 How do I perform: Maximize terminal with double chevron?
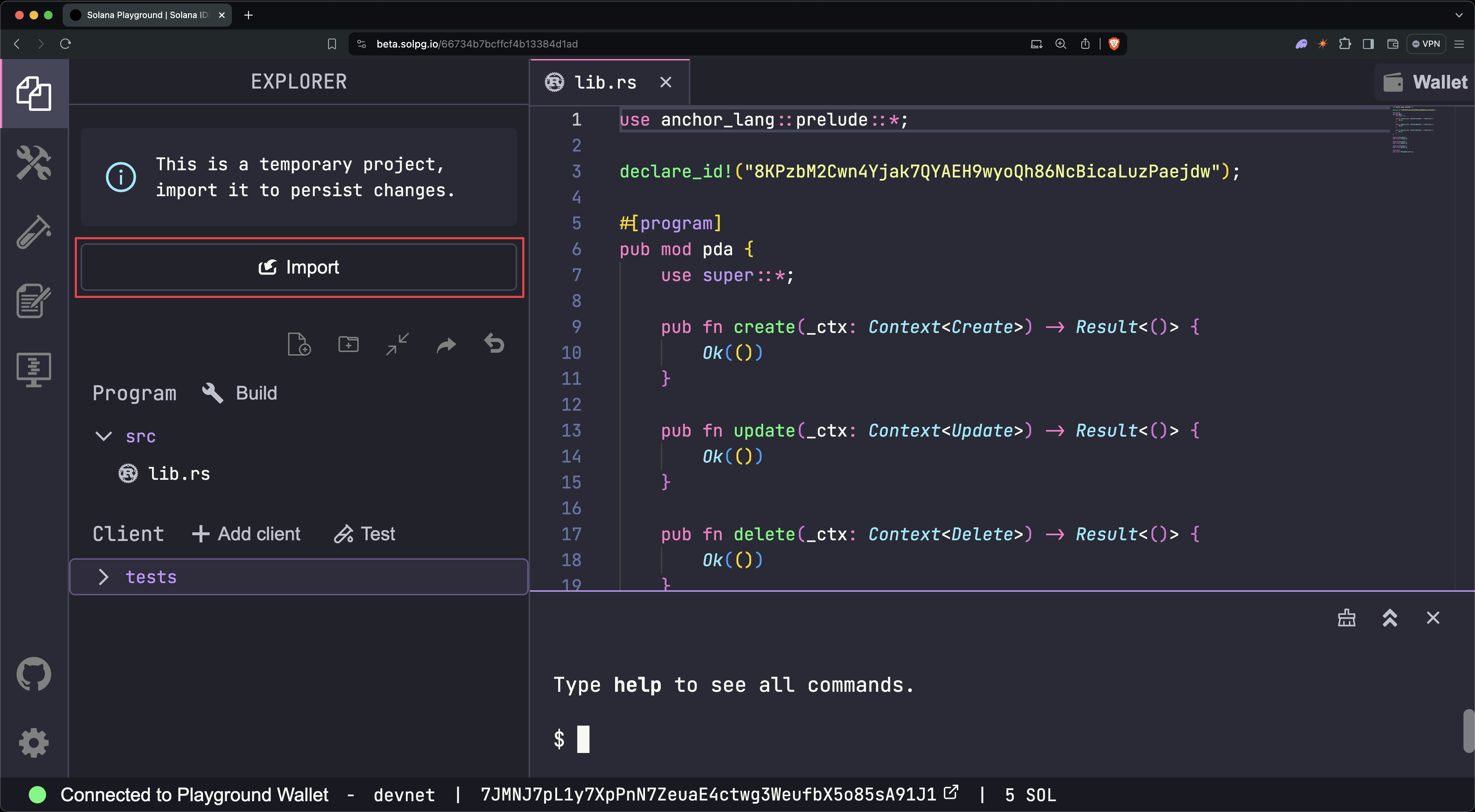(x=1390, y=618)
